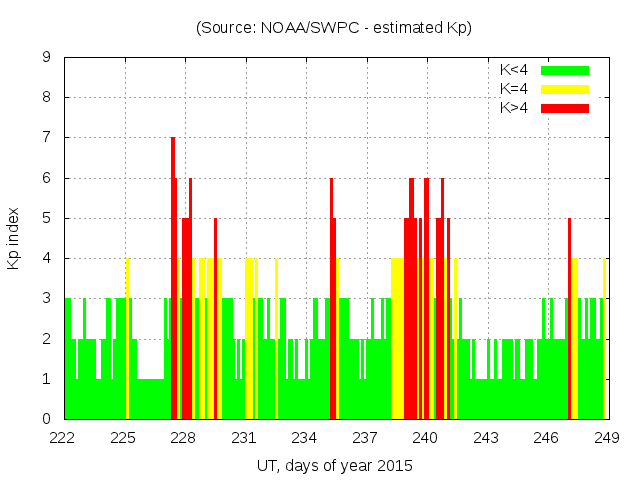Image resolution: width=640 pixels, height=480 pixels.
Task: Click day 222 on the x-axis
Action: click(x=63, y=438)
